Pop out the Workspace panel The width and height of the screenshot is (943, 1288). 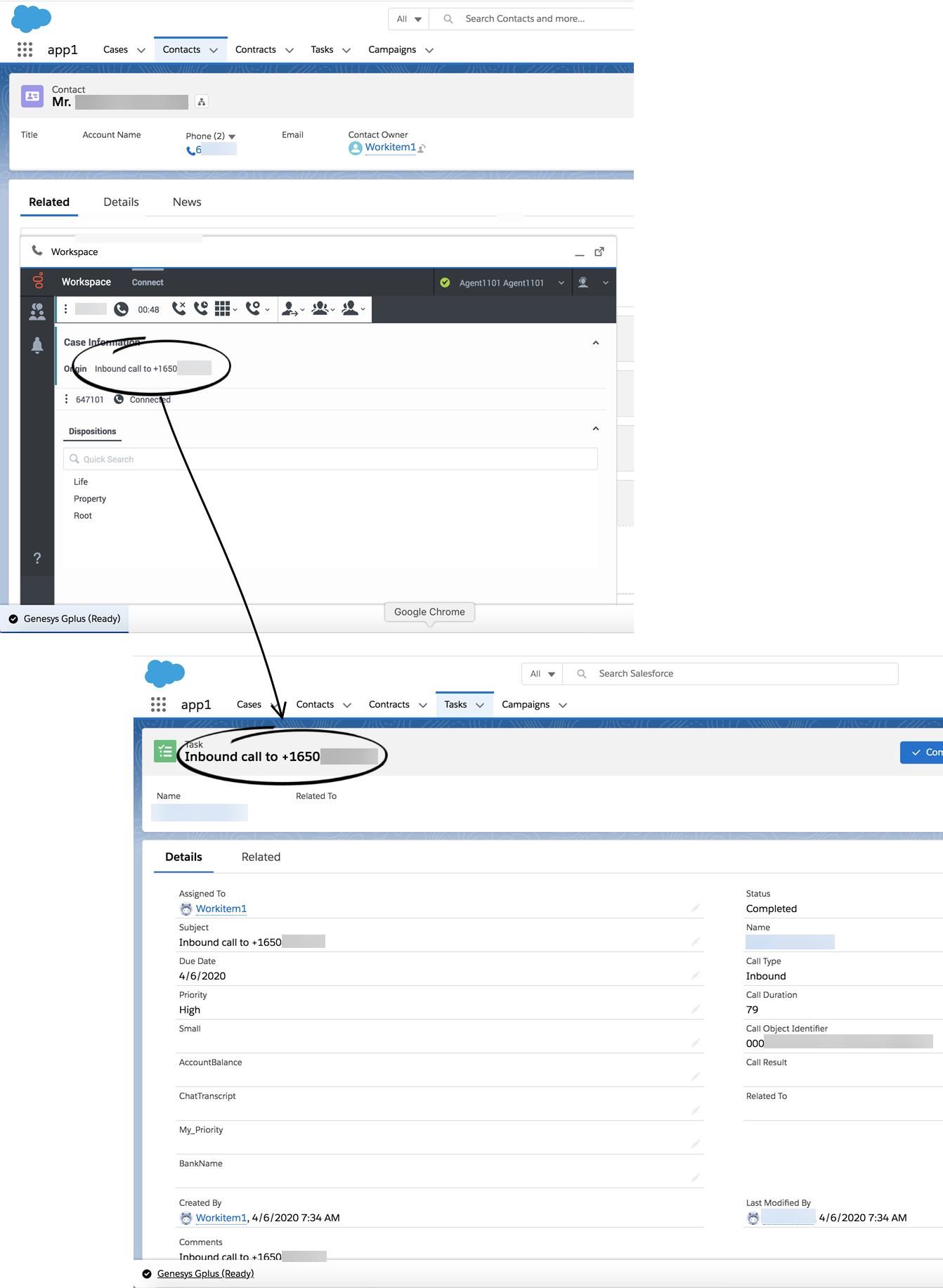tap(599, 252)
